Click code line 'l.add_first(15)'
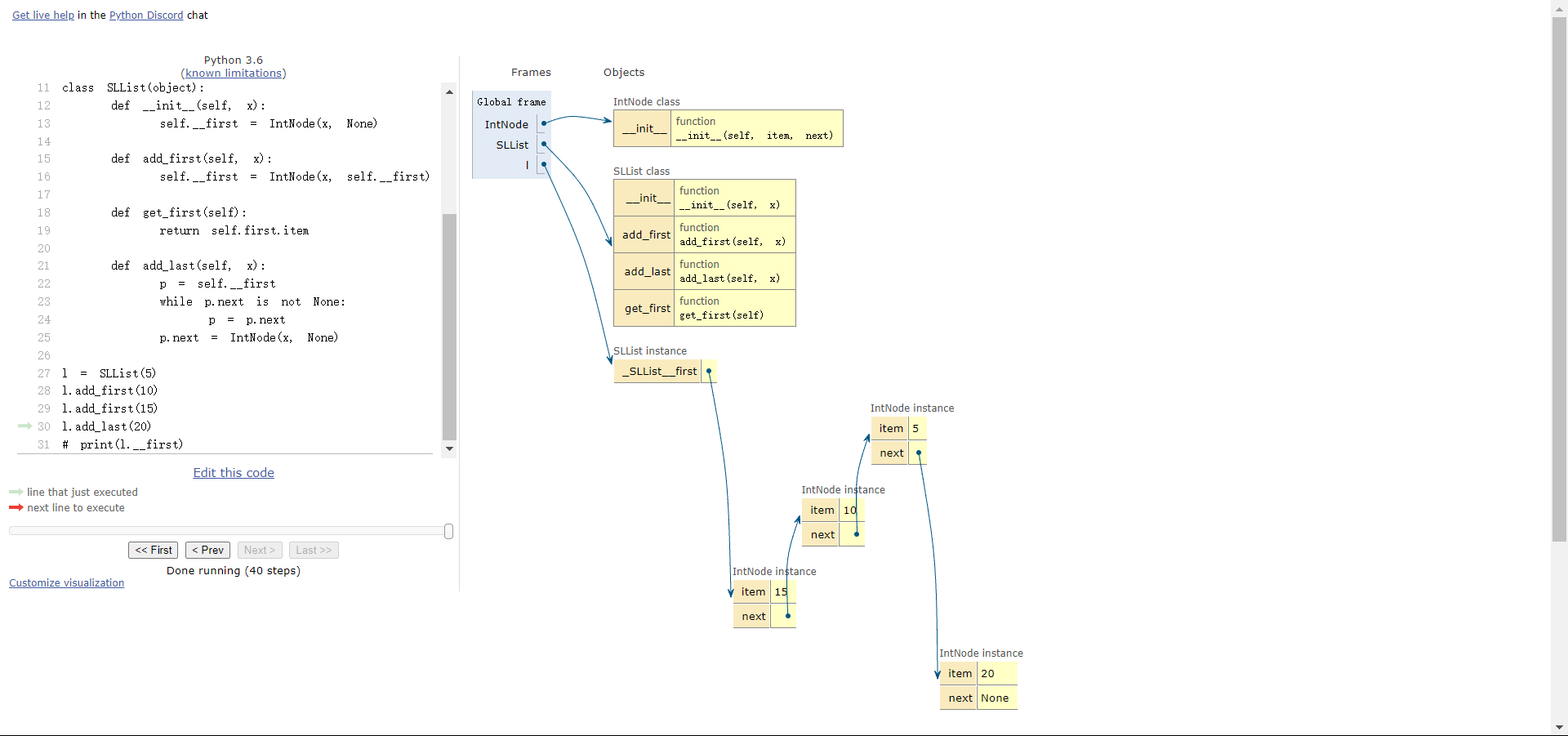 (x=110, y=408)
